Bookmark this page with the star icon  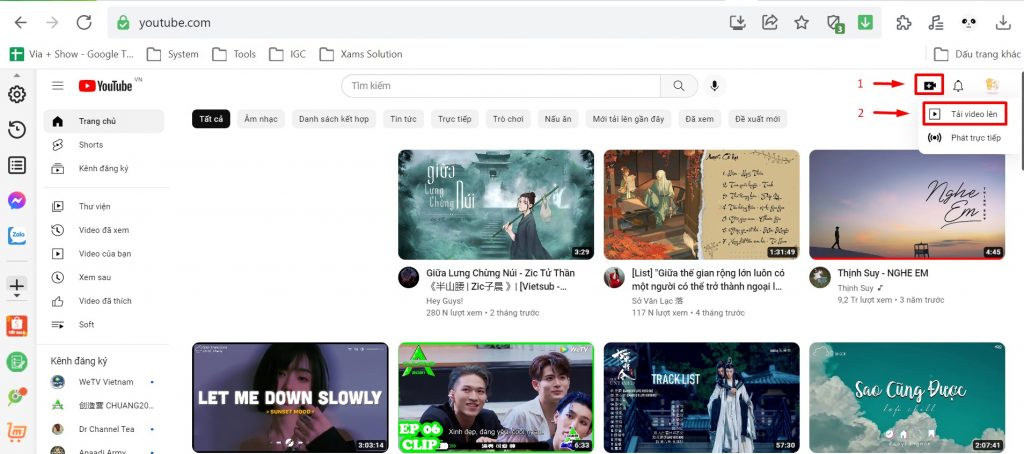[801, 23]
